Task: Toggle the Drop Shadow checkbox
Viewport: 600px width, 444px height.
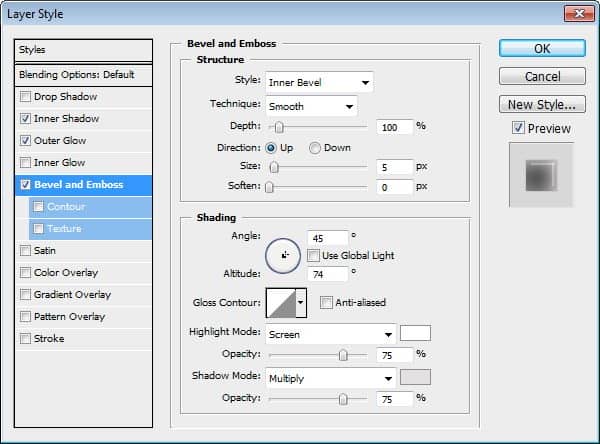Action: pyautogui.click(x=25, y=96)
